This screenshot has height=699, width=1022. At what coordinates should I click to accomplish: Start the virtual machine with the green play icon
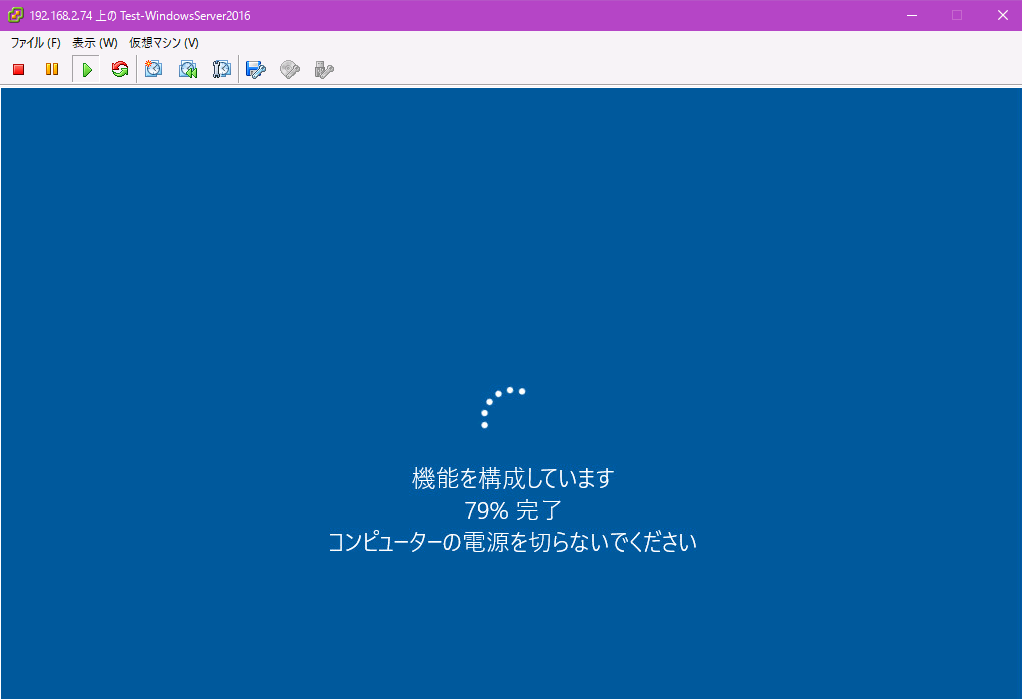[x=86, y=69]
